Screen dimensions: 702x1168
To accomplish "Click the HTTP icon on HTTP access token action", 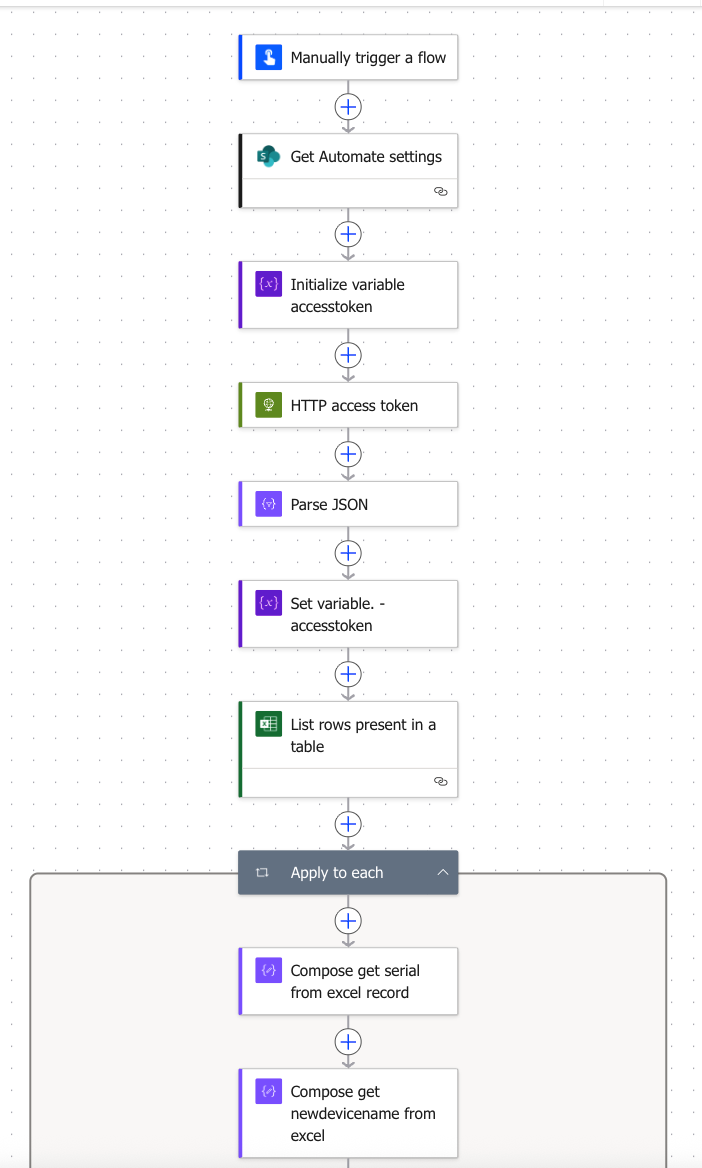I will click(266, 404).
